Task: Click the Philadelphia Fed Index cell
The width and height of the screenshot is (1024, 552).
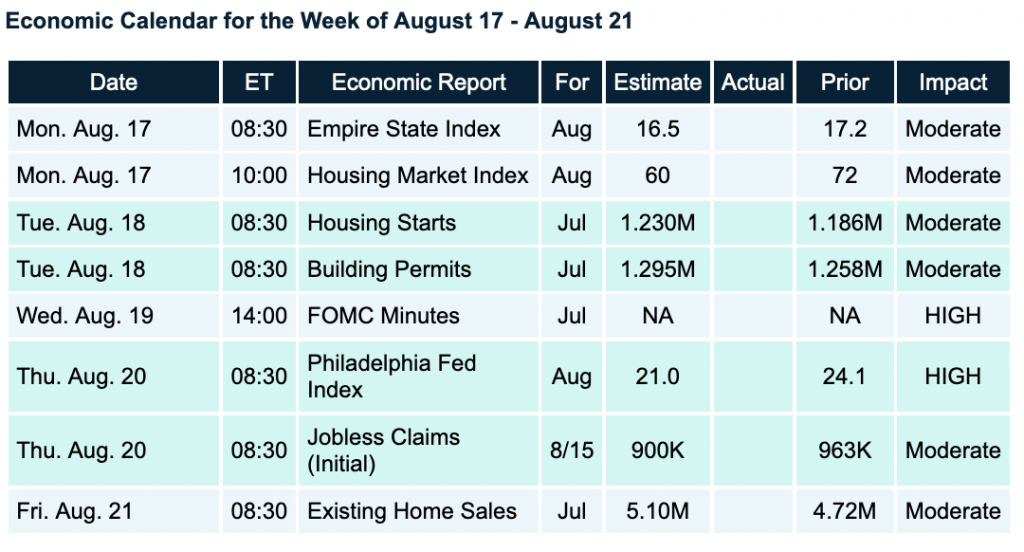Action: (x=391, y=376)
